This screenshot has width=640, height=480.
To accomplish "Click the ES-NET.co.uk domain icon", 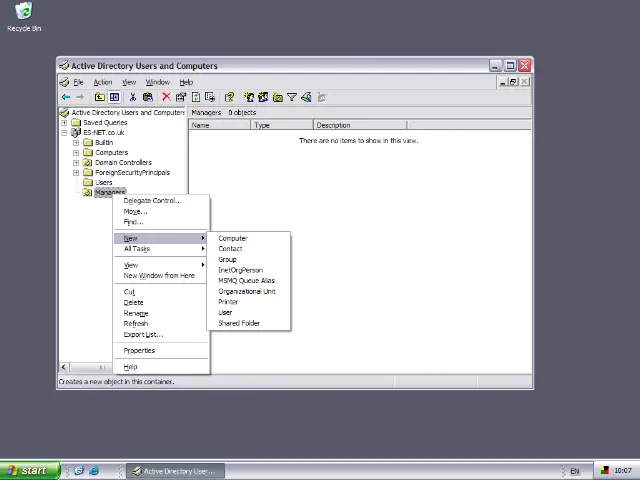I will (76, 132).
